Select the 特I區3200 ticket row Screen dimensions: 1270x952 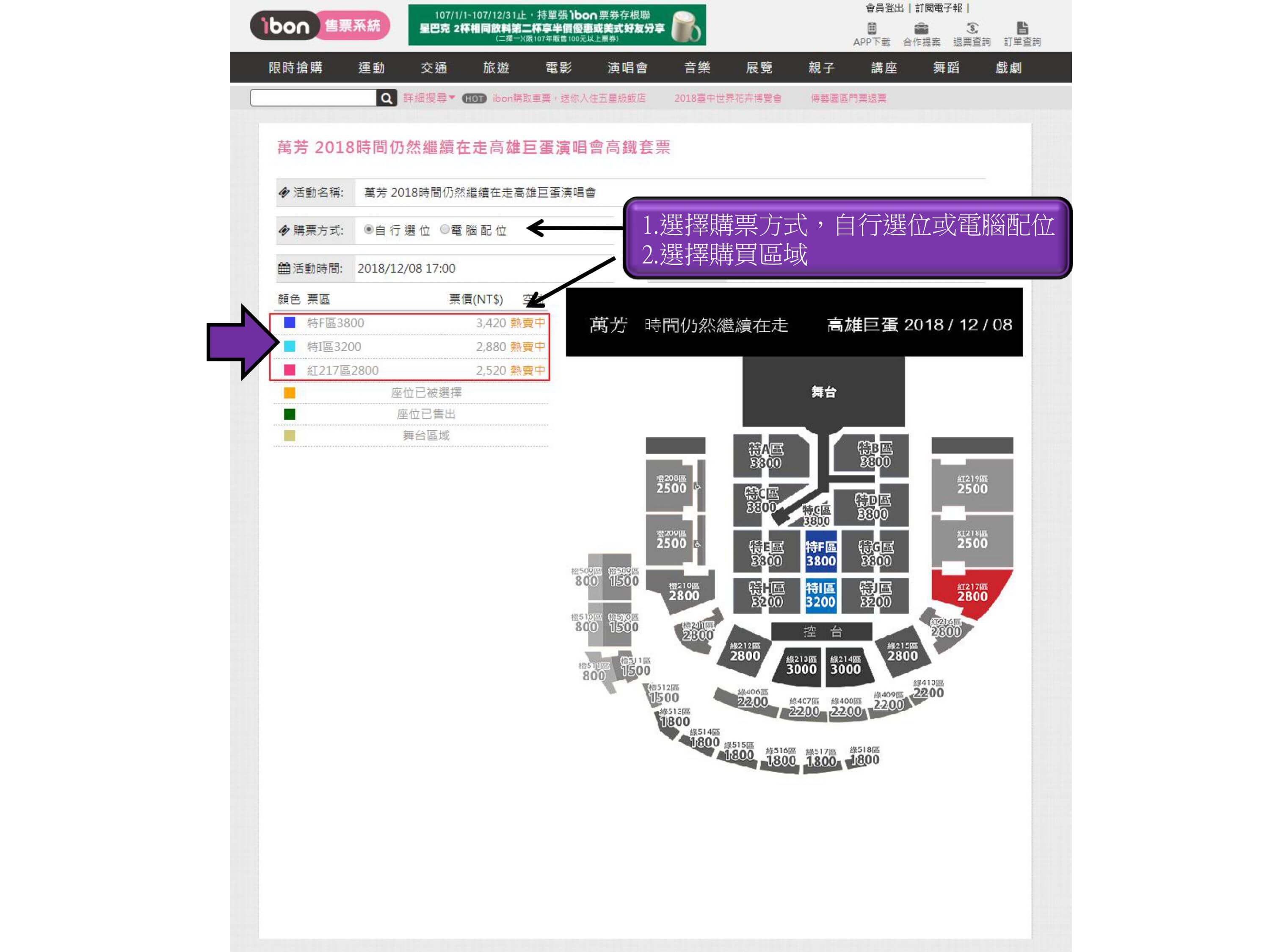click(x=410, y=347)
